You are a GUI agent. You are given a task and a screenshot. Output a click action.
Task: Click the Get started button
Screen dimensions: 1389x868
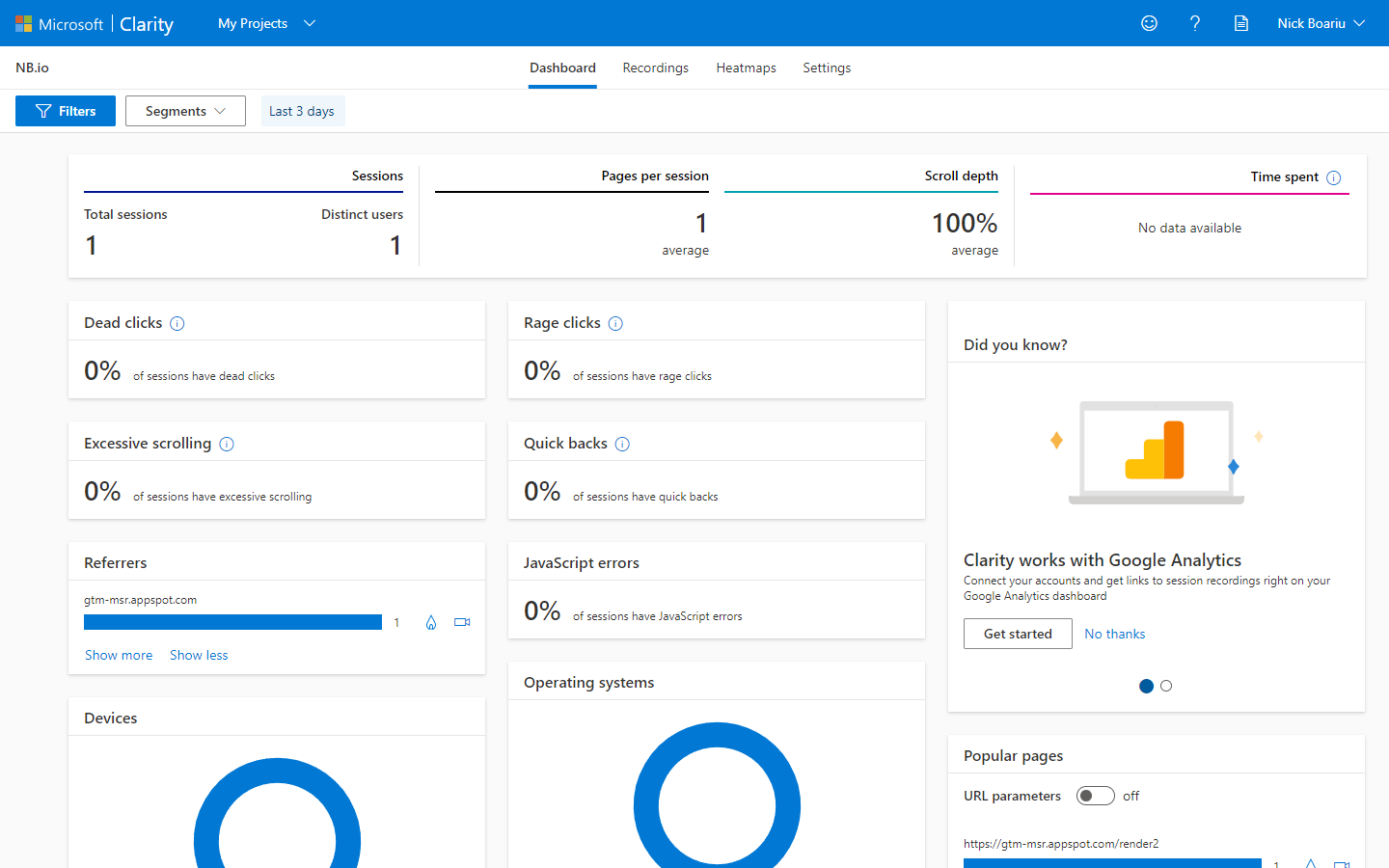[x=1018, y=634]
